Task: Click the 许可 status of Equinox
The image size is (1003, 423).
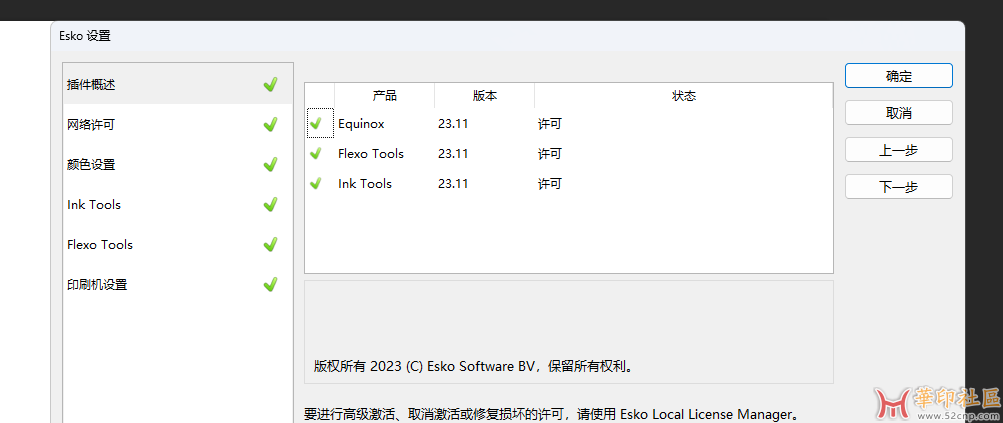Action: click(549, 124)
